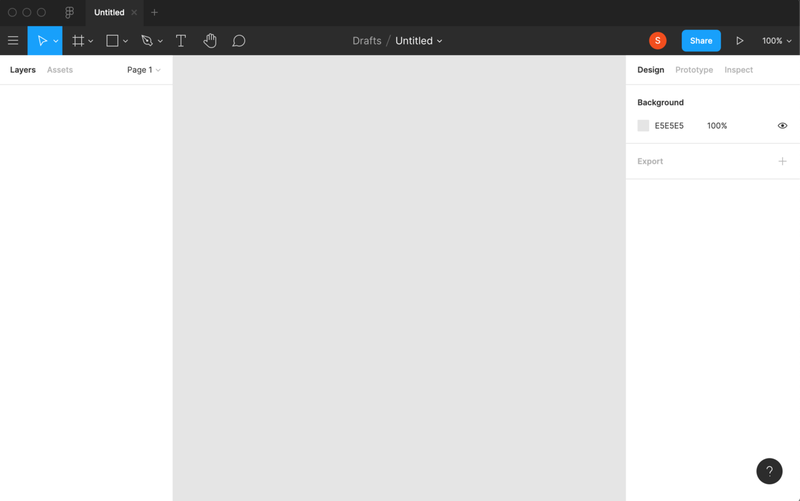The width and height of the screenshot is (800, 501).
Task: Toggle background visibility eye icon
Action: tap(782, 126)
